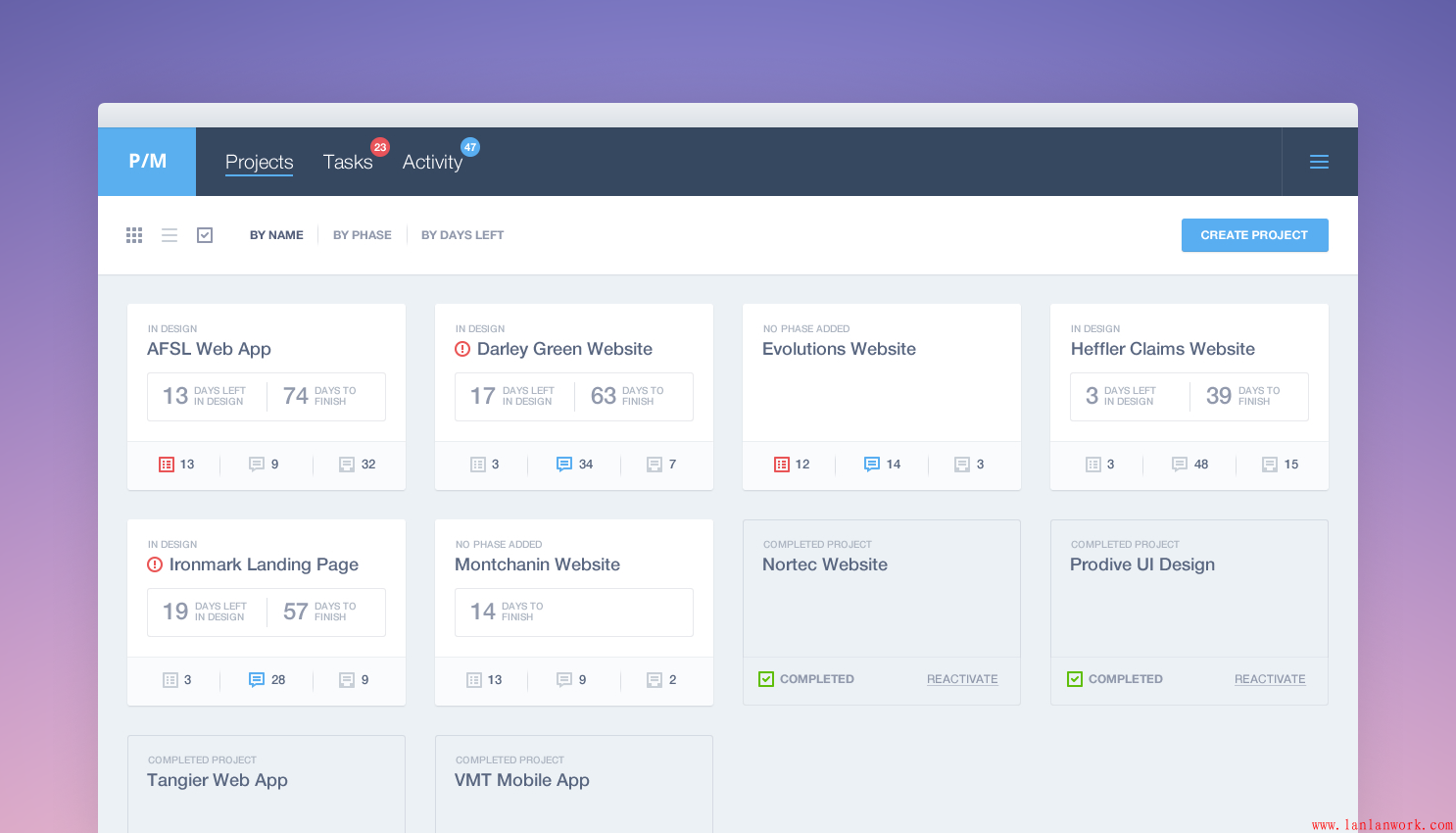Reactivate the Nortec Website project
Viewport: 1456px width, 833px height.
point(962,679)
